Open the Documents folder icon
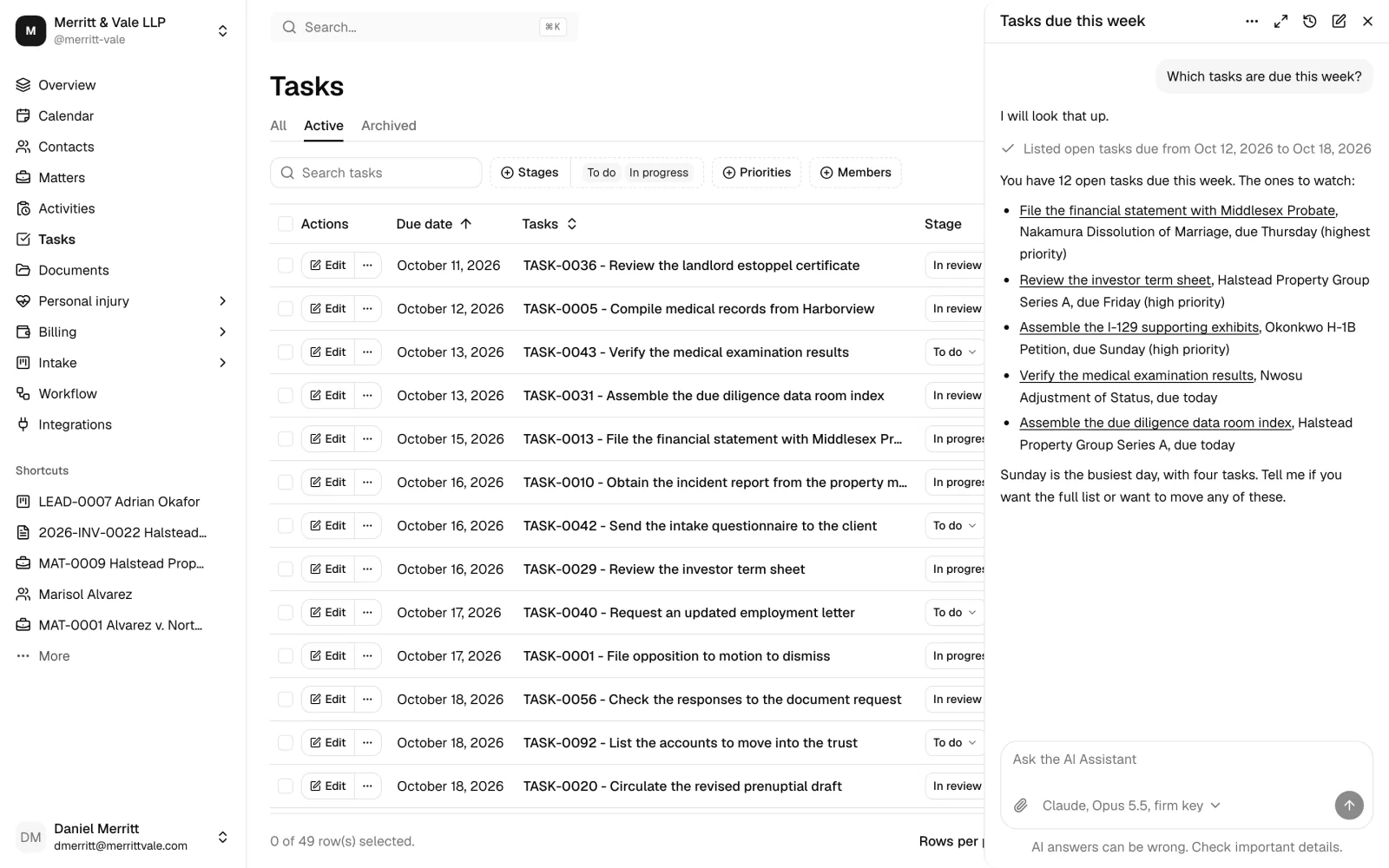This screenshot has width=1389, height=868. pos(23,270)
